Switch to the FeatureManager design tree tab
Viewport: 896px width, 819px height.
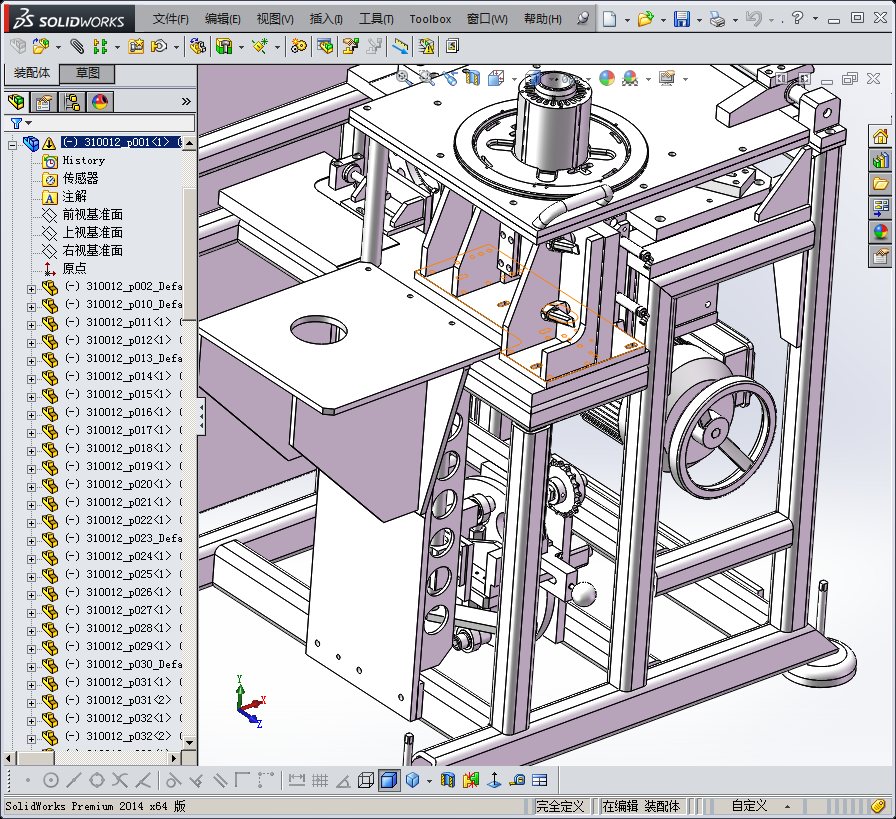[17, 102]
